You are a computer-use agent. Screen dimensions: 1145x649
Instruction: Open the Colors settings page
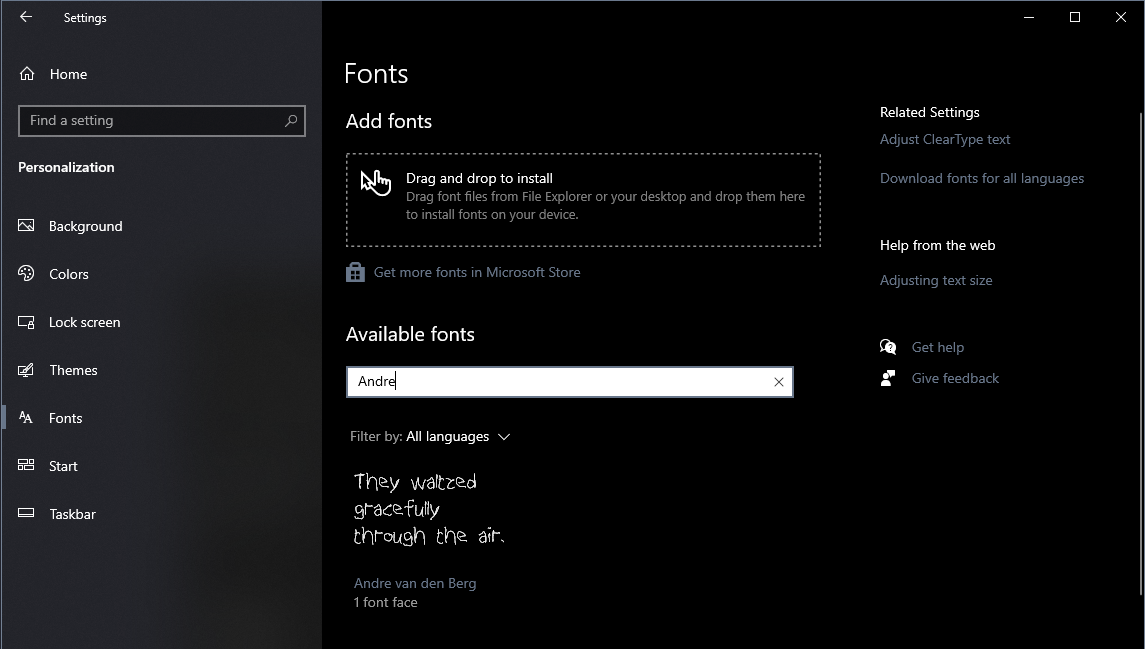[68, 274]
